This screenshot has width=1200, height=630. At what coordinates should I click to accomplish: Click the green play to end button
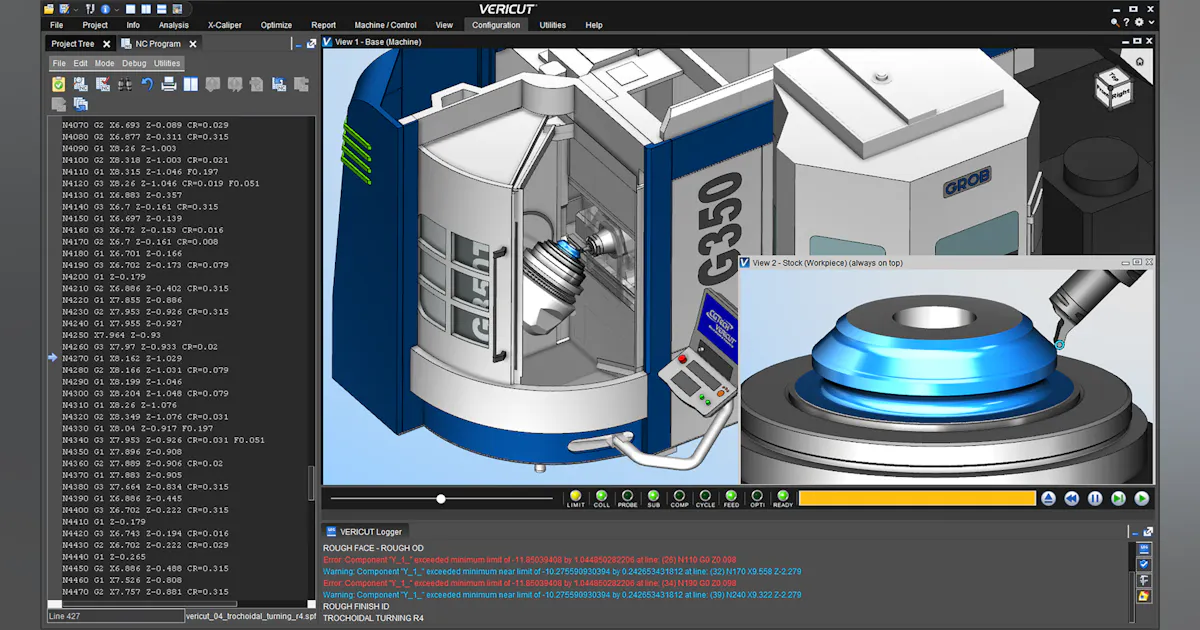(1141, 498)
